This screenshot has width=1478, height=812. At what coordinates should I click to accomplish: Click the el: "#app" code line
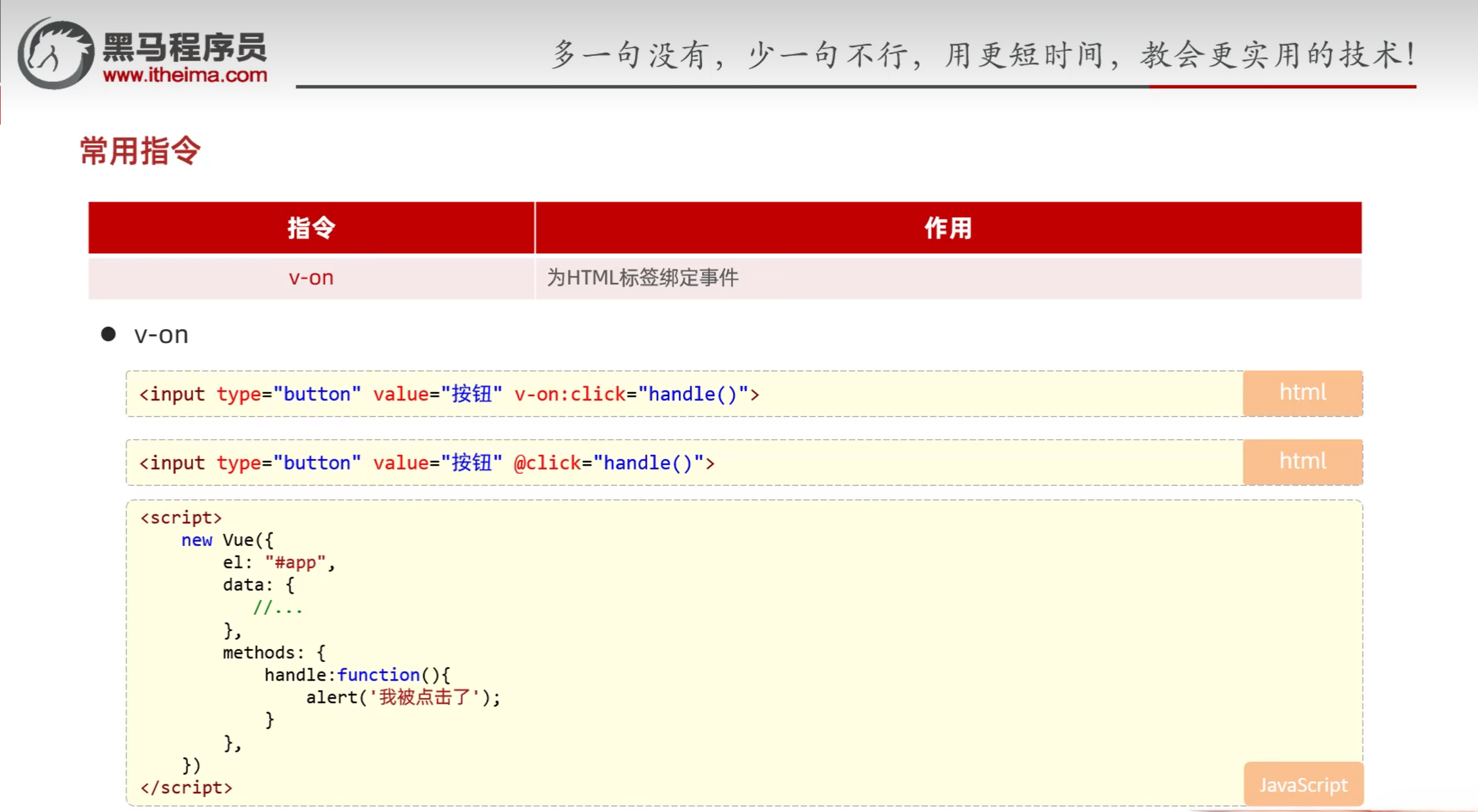[x=278, y=563]
